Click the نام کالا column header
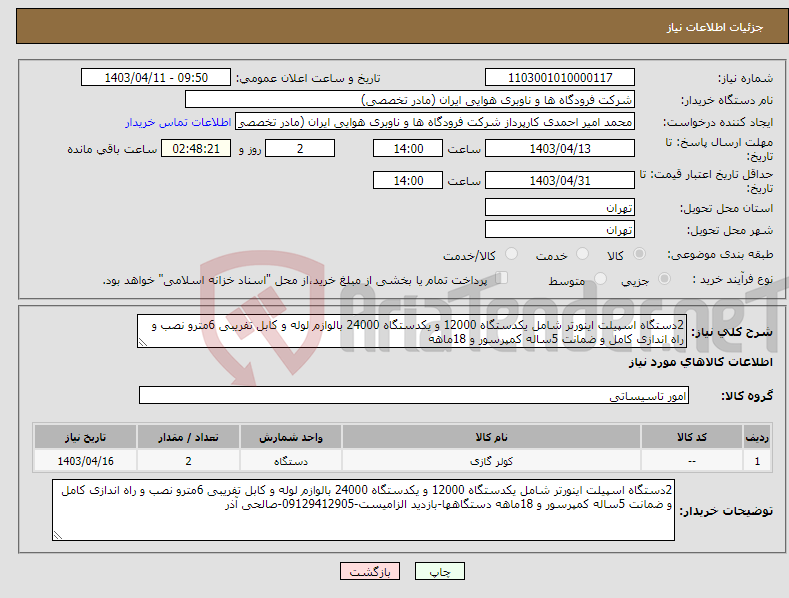Viewport: 789px width, 598px height. (491, 437)
